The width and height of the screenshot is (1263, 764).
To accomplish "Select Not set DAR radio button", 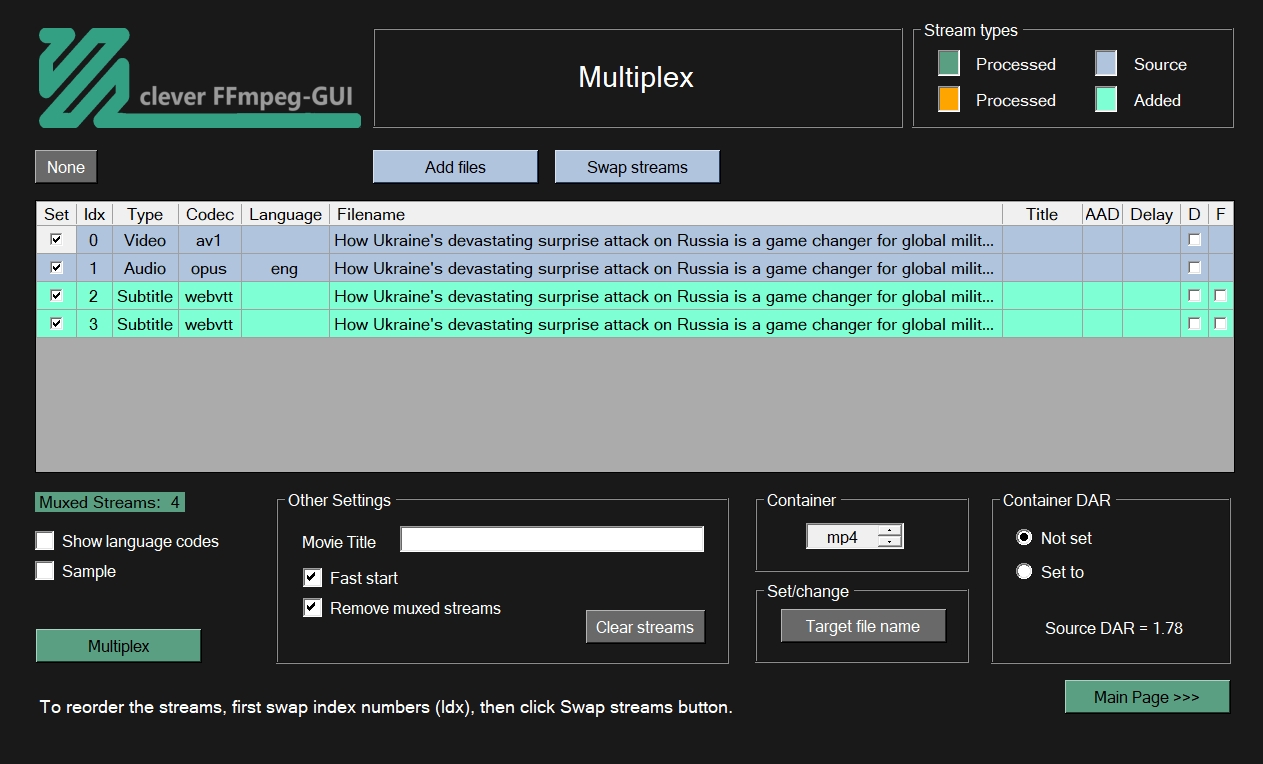I will click(x=1024, y=538).
